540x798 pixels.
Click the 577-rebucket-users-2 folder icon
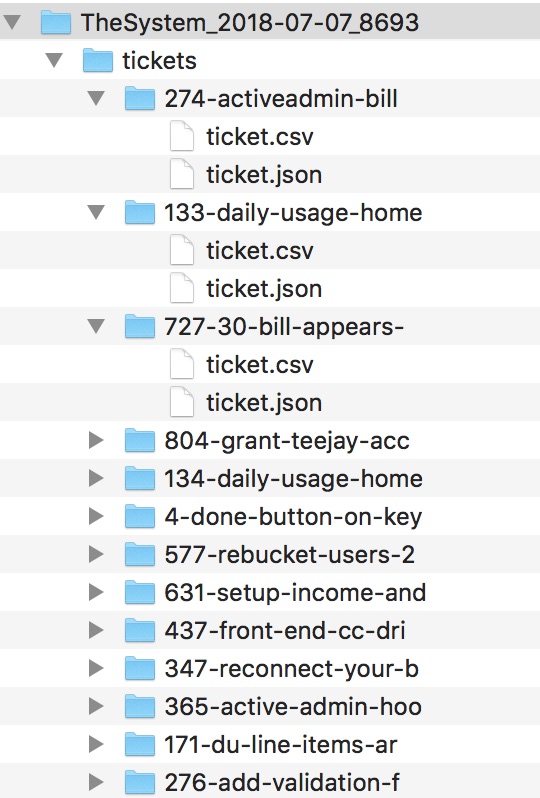pyautogui.click(x=139, y=554)
